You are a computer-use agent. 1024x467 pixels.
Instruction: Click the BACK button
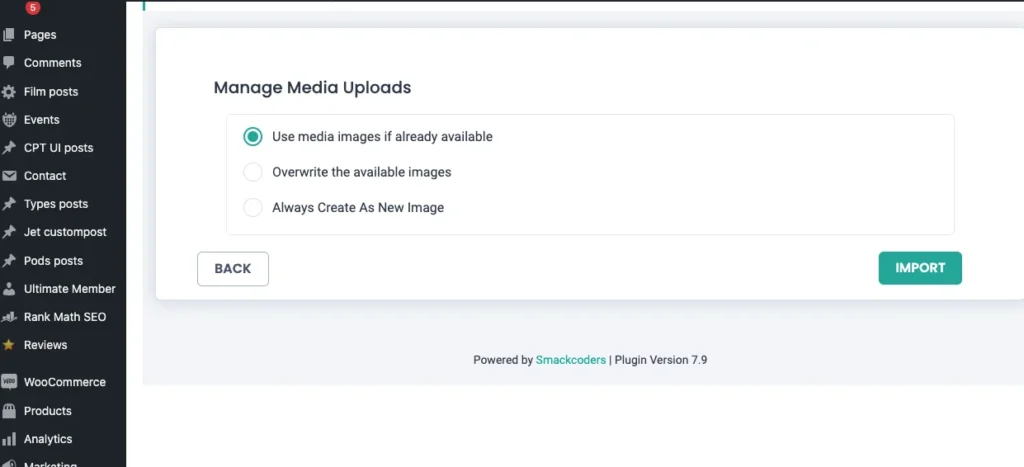coord(233,269)
